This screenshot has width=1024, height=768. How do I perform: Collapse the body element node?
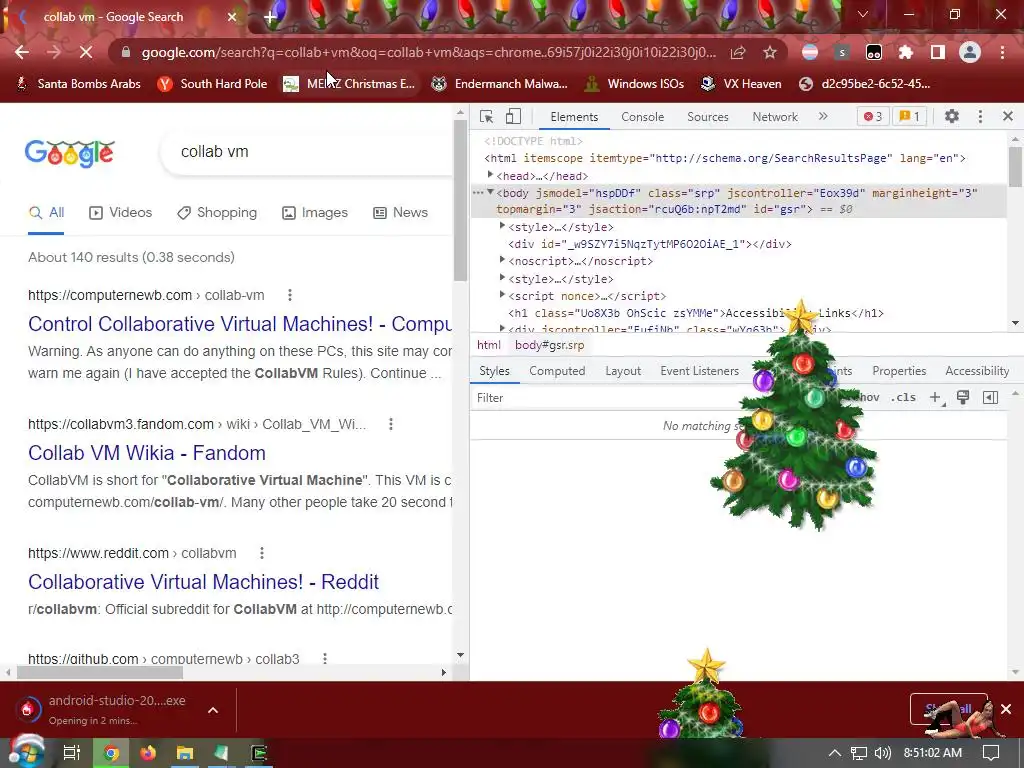pyautogui.click(x=490, y=192)
